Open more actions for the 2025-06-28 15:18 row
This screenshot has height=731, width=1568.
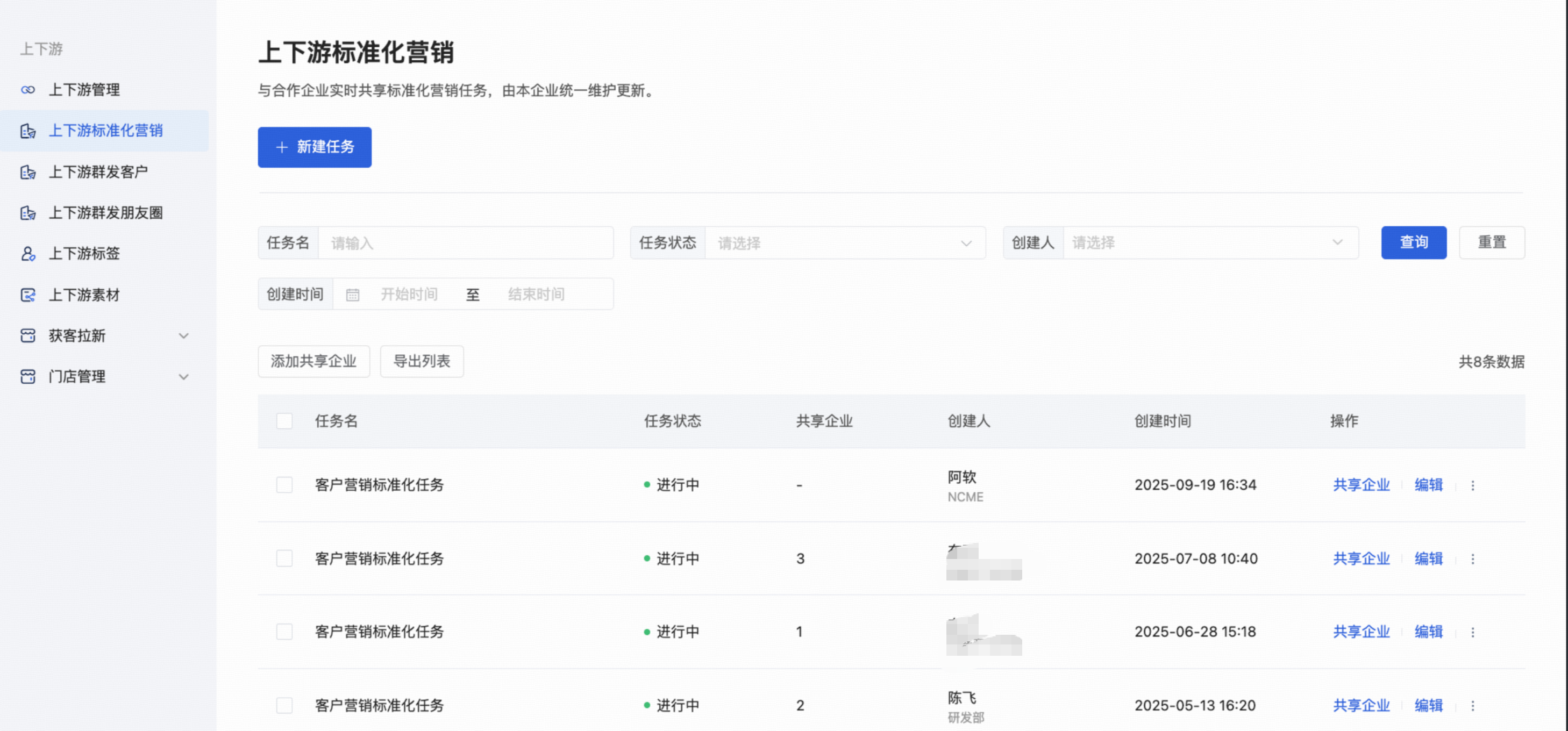click(x=1472, y=633)
